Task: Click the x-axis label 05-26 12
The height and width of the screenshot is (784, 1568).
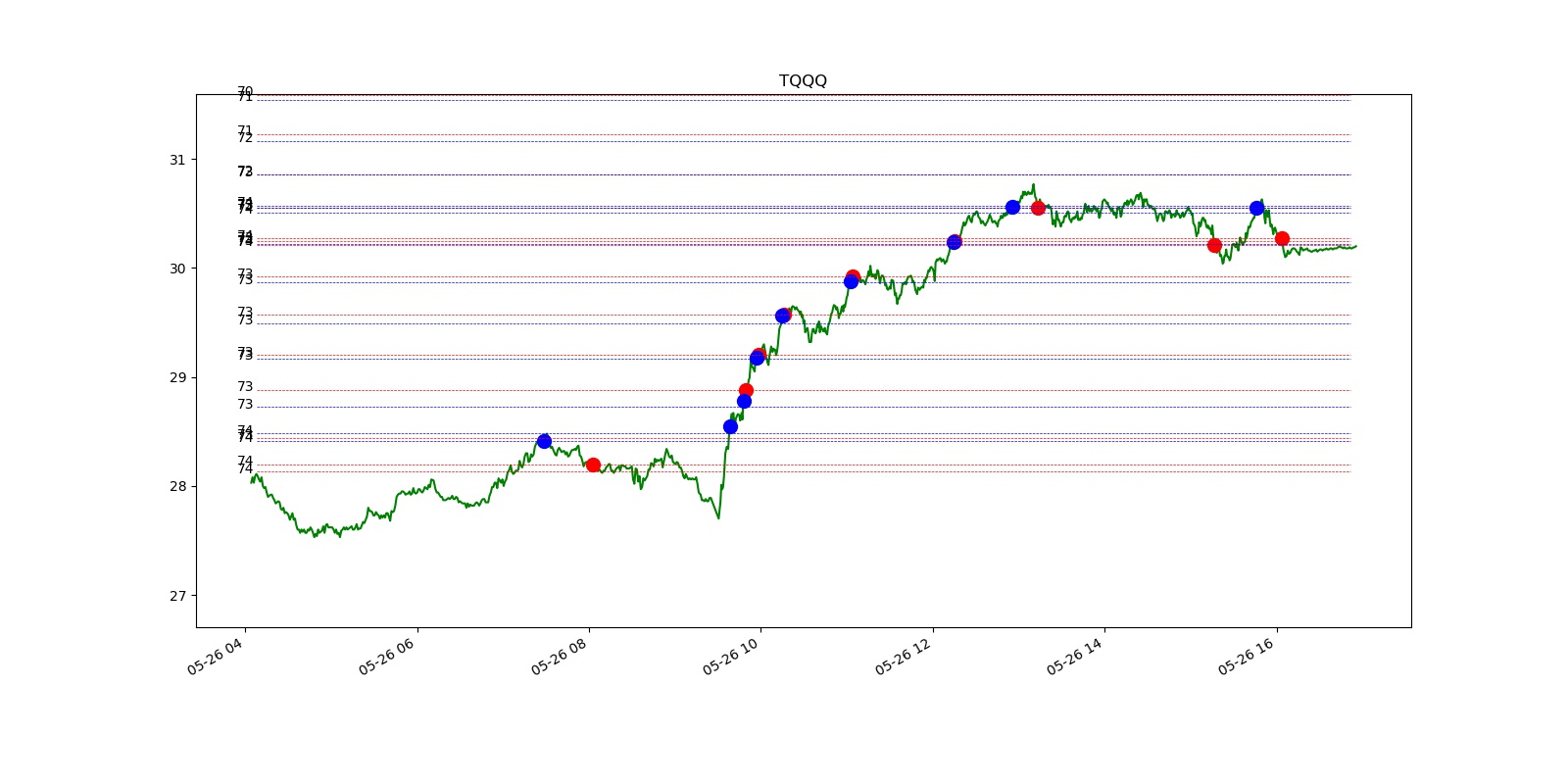Action: click(x=903, y=656)
